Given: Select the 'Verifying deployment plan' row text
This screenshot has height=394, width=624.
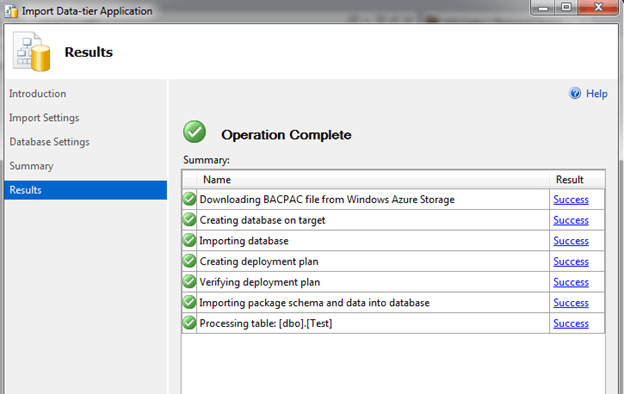Looking at the screenshot, I should click(259, 282).
